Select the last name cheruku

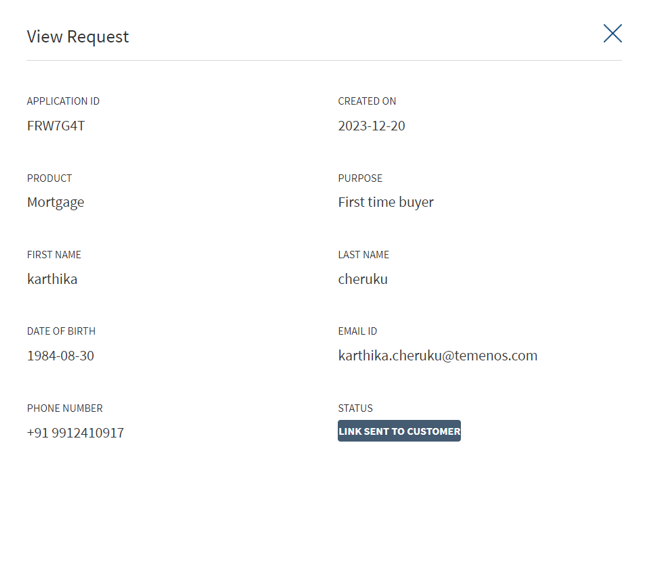pyautogui.click(x=363, y=279)
